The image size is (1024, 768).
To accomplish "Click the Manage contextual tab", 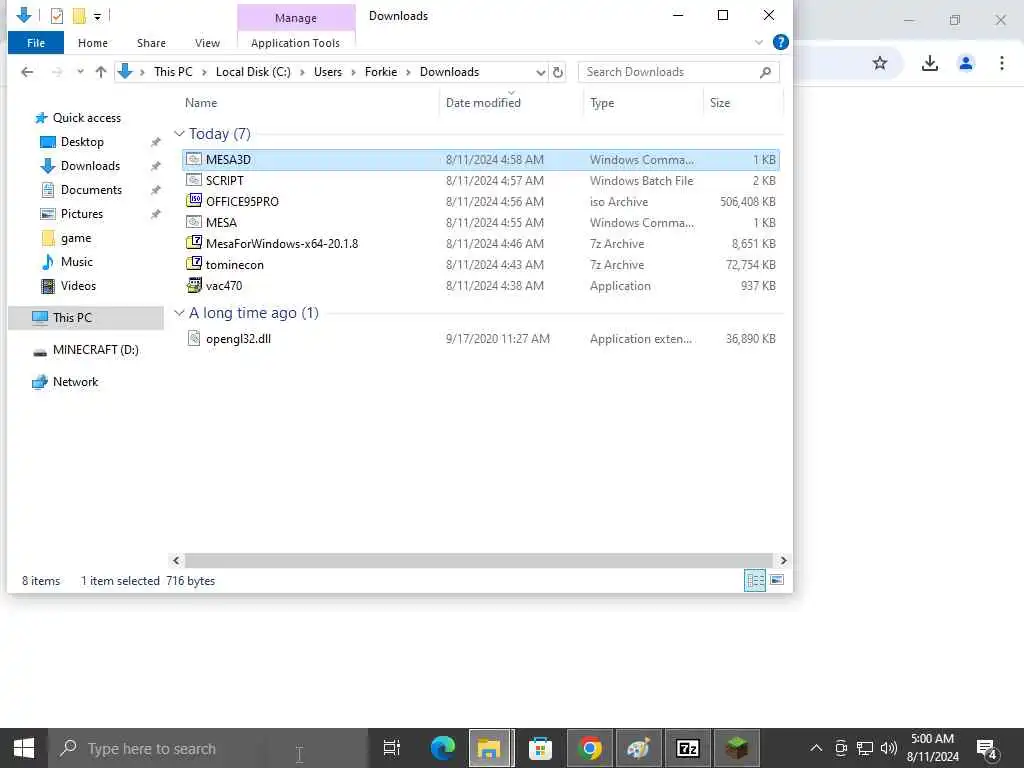I will pyautogui.click(x=295, y=18).
